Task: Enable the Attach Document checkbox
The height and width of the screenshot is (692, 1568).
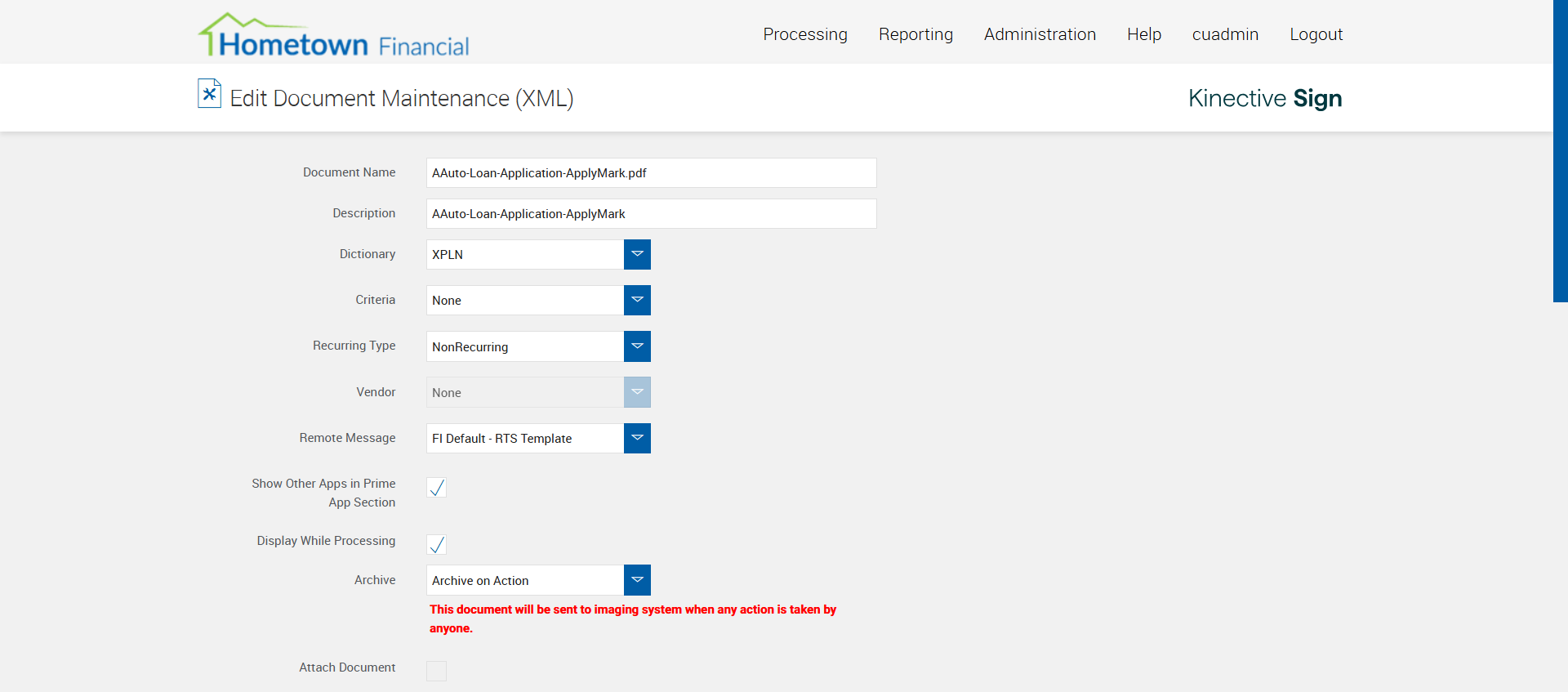Action: pos(437,671)
